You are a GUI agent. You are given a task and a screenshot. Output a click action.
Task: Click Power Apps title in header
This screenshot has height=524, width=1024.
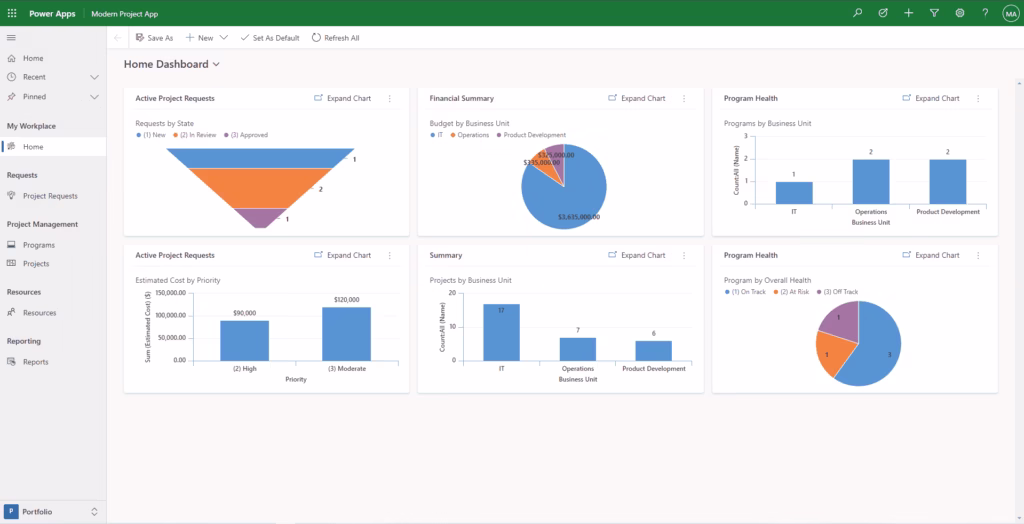52,14
